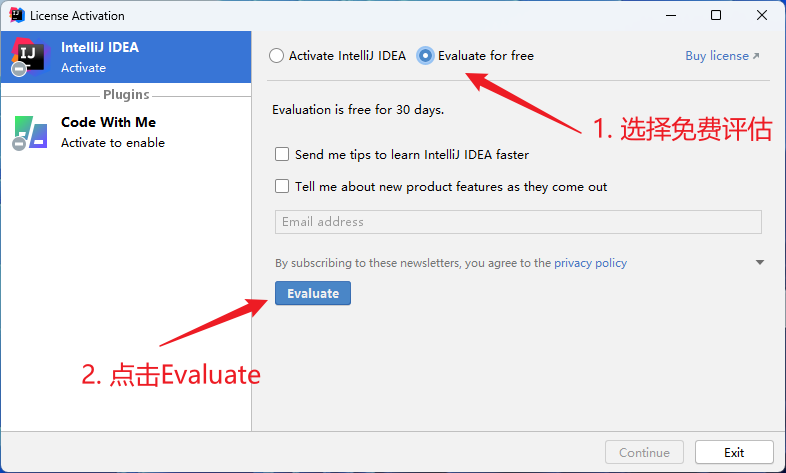Open the Buy license link
The image size is (786, 473).
pyautogui.click(x=722, y=56)
